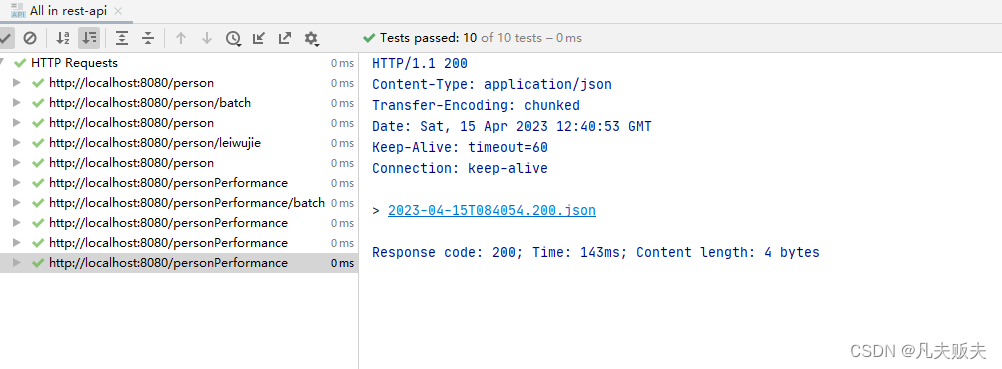Click the Expand All toolbar icon
Image resolution: width=1002 pixels, height=369 pixels.
[121, 38]
